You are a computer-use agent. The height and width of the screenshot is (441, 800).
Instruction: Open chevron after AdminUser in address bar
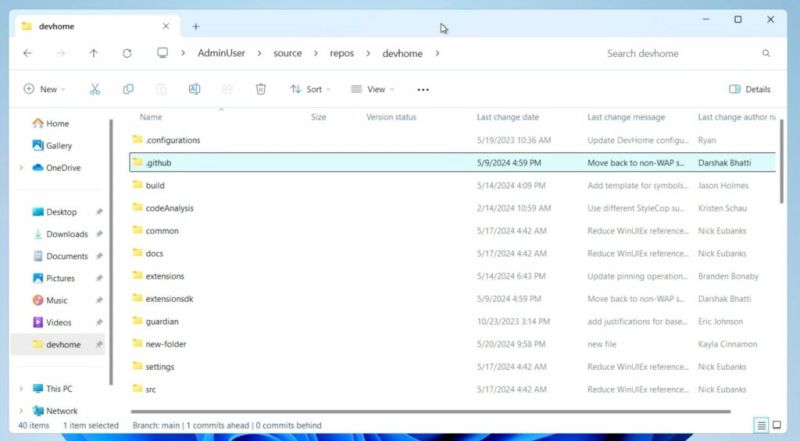[259, 53]
